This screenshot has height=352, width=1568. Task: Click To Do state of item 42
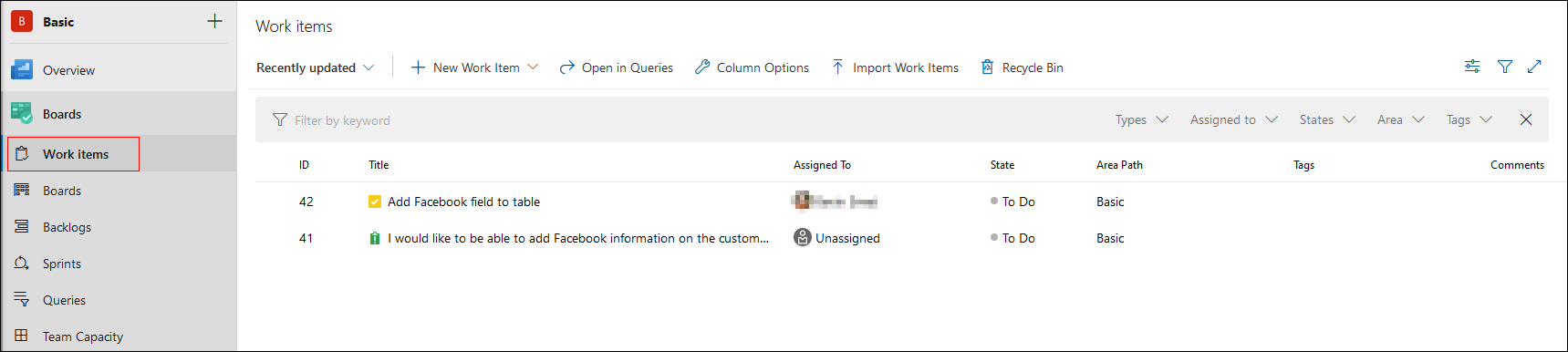1012,202
